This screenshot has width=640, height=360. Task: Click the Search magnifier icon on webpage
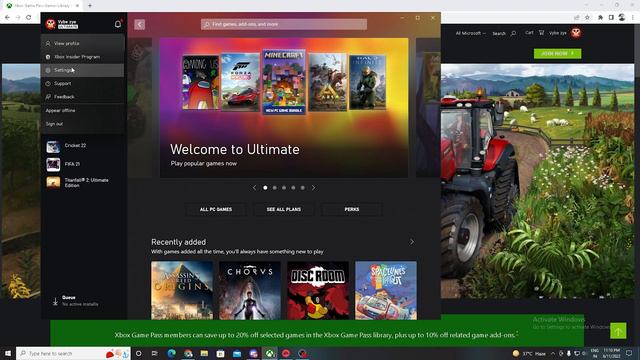coord(513,33)
